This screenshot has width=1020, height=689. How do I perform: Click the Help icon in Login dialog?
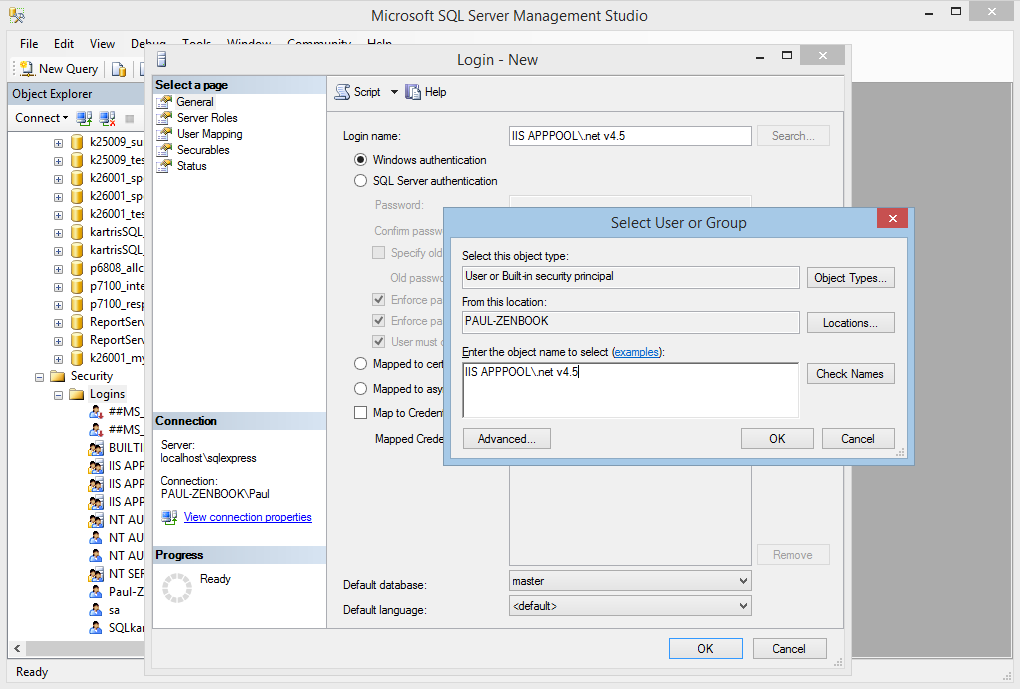pos(413,92)
